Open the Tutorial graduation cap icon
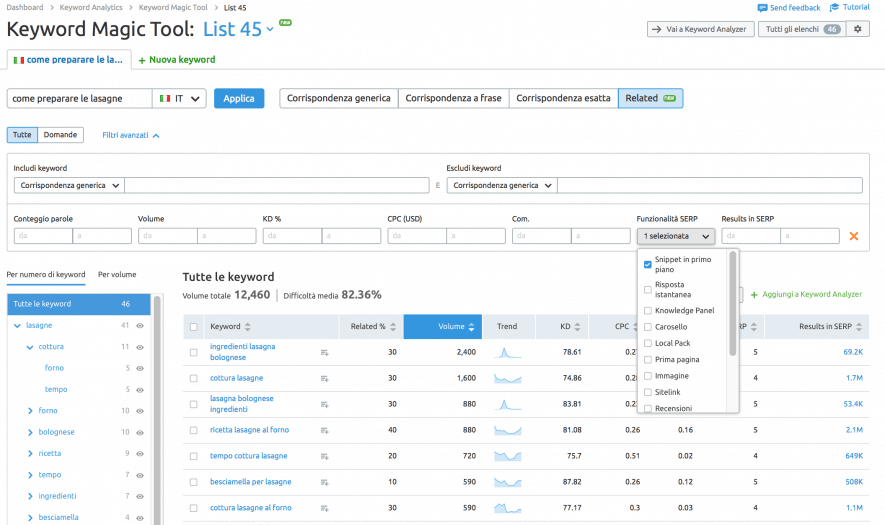 (x=834, y=7)
